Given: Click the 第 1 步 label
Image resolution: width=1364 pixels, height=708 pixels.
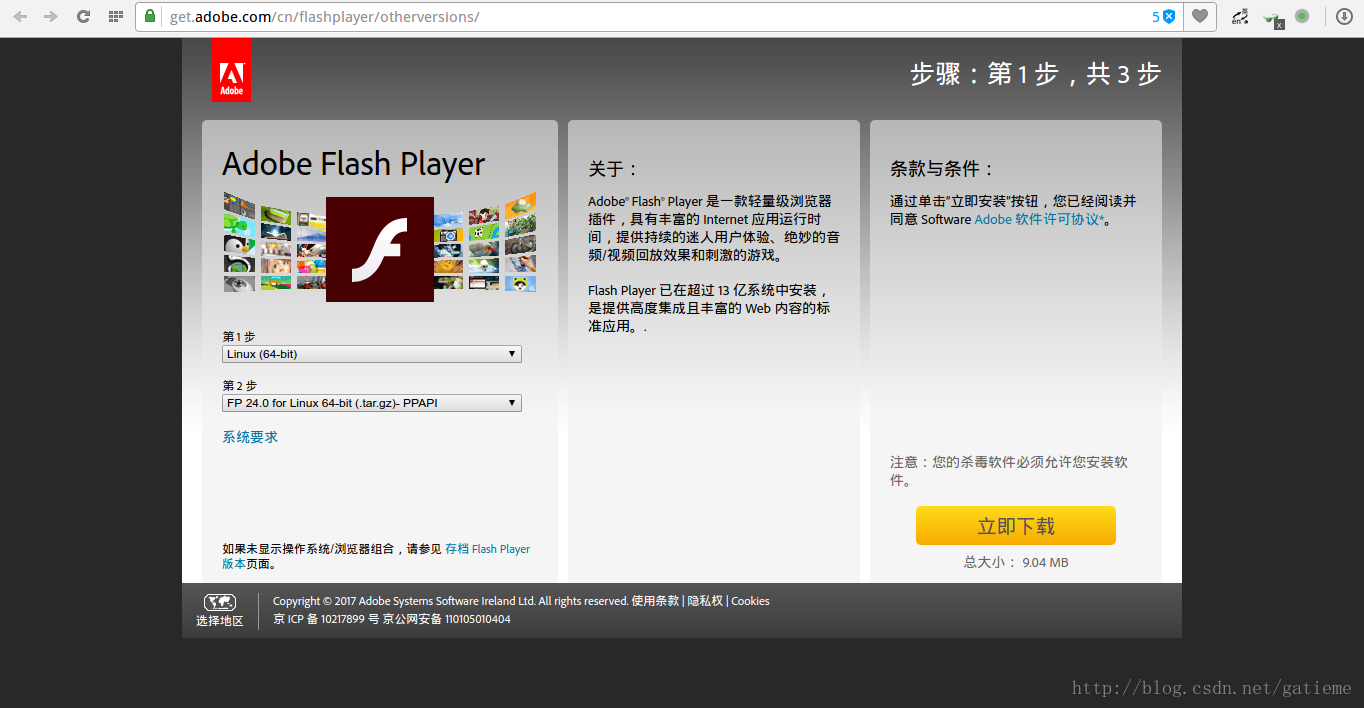Looking at the screenshot, I should tap(238, 336).
